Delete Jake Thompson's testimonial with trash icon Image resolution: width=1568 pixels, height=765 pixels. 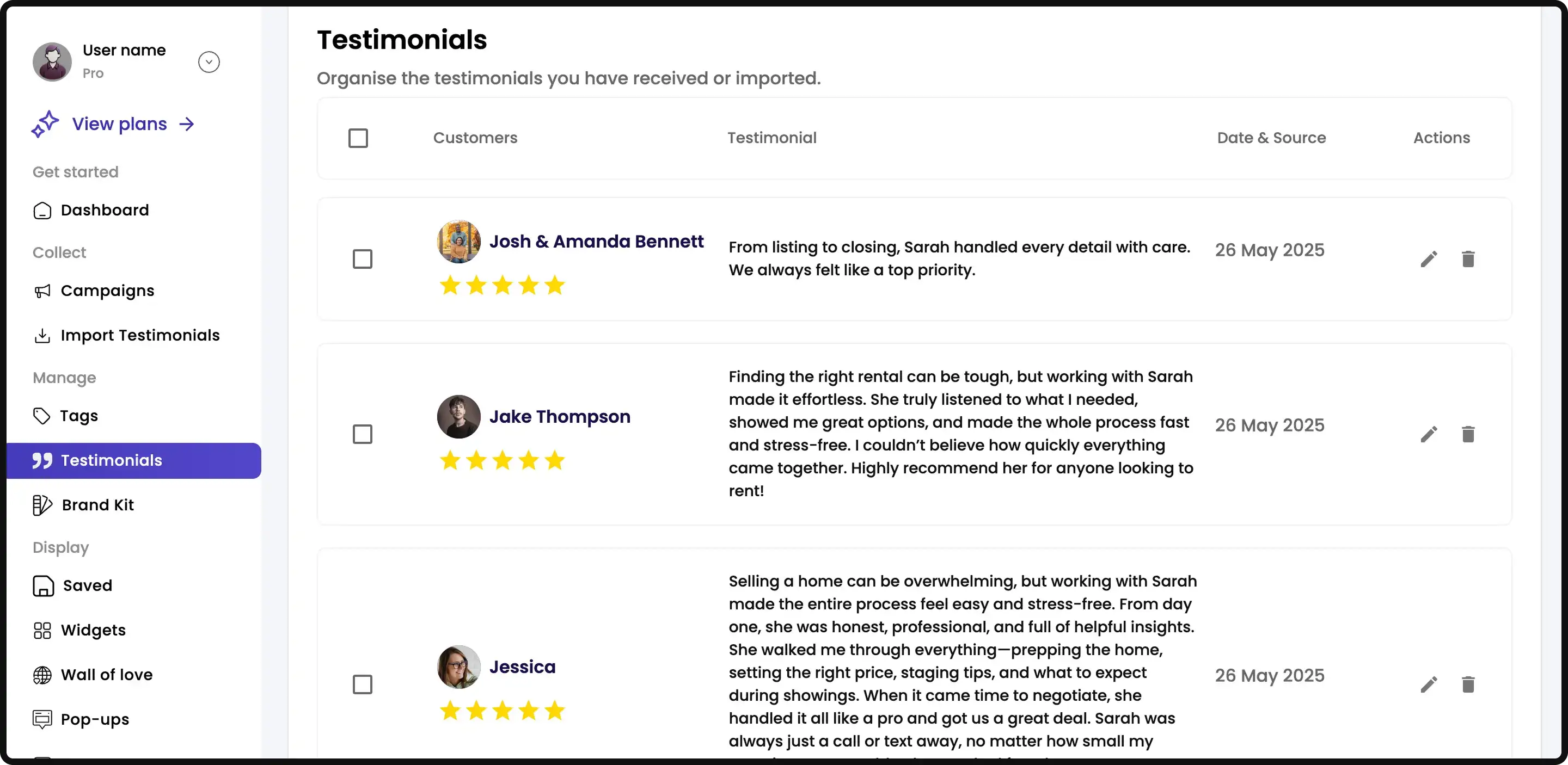pyautogui.click(x=1468, y=434)
